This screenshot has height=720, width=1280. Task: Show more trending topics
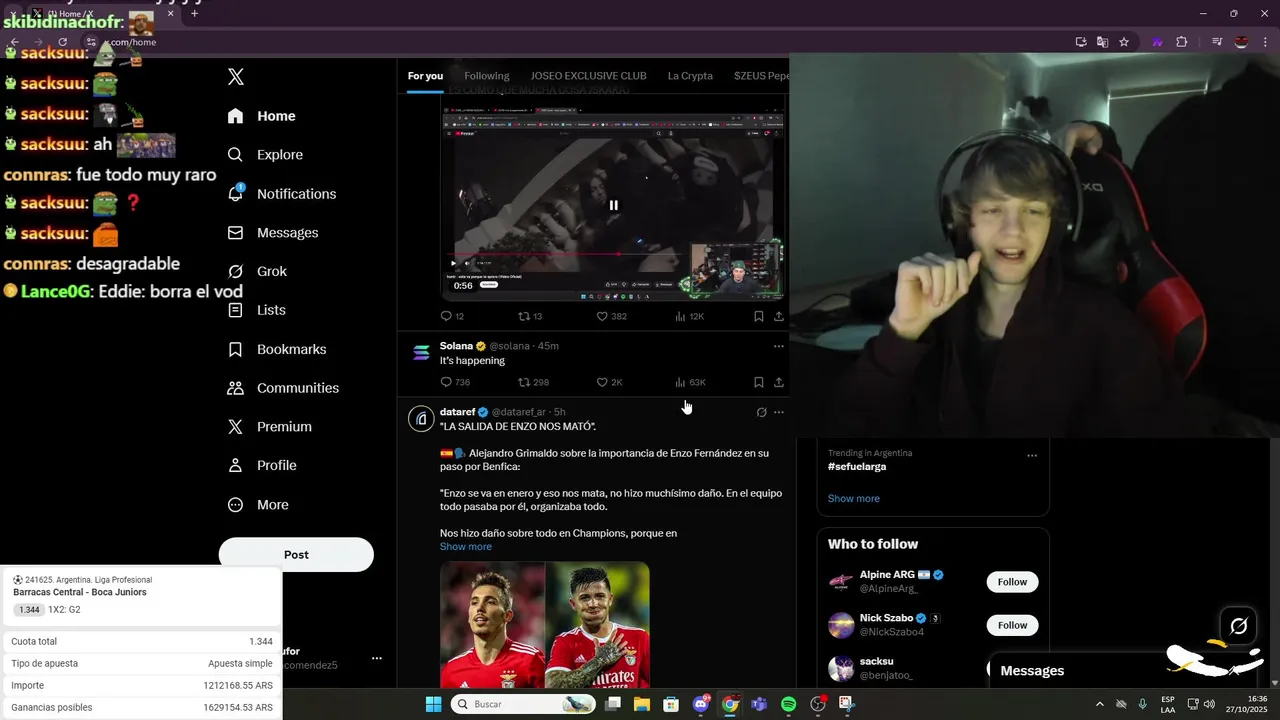pos(854,499)
